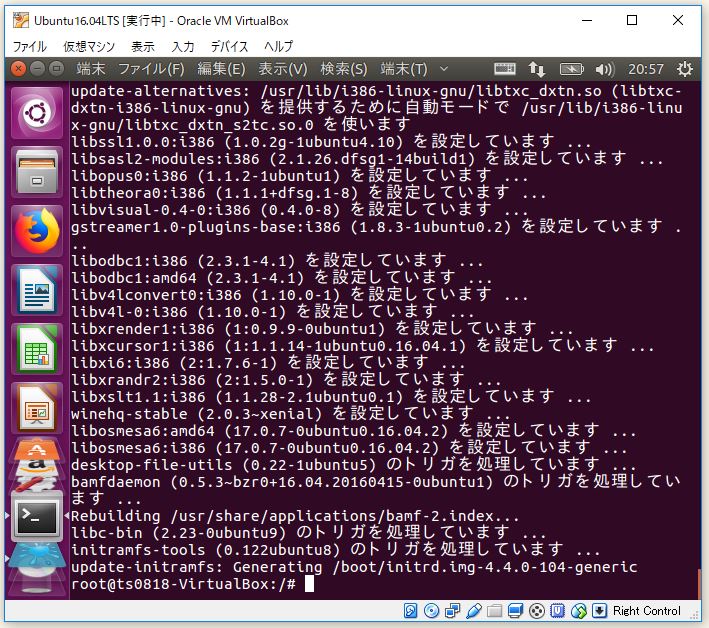
Task: Click the keyboard input indicator in top panel
Action: click(x=505, y=69)
